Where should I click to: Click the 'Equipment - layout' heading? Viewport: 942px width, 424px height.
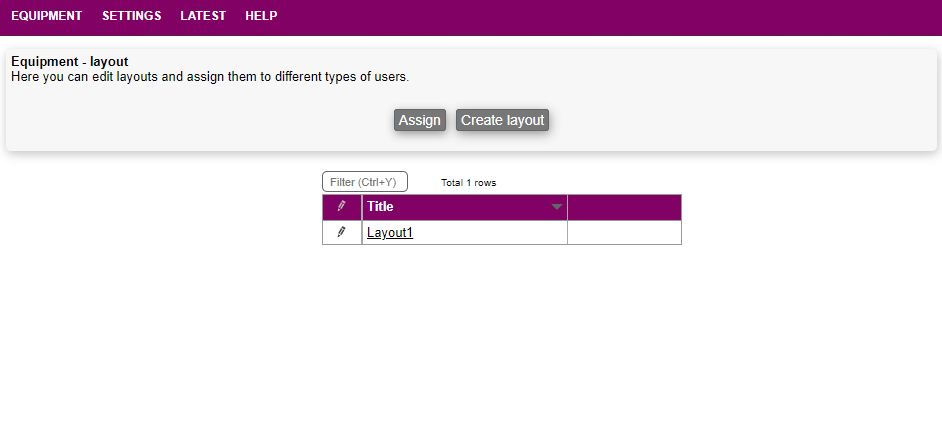coord(70,62)
